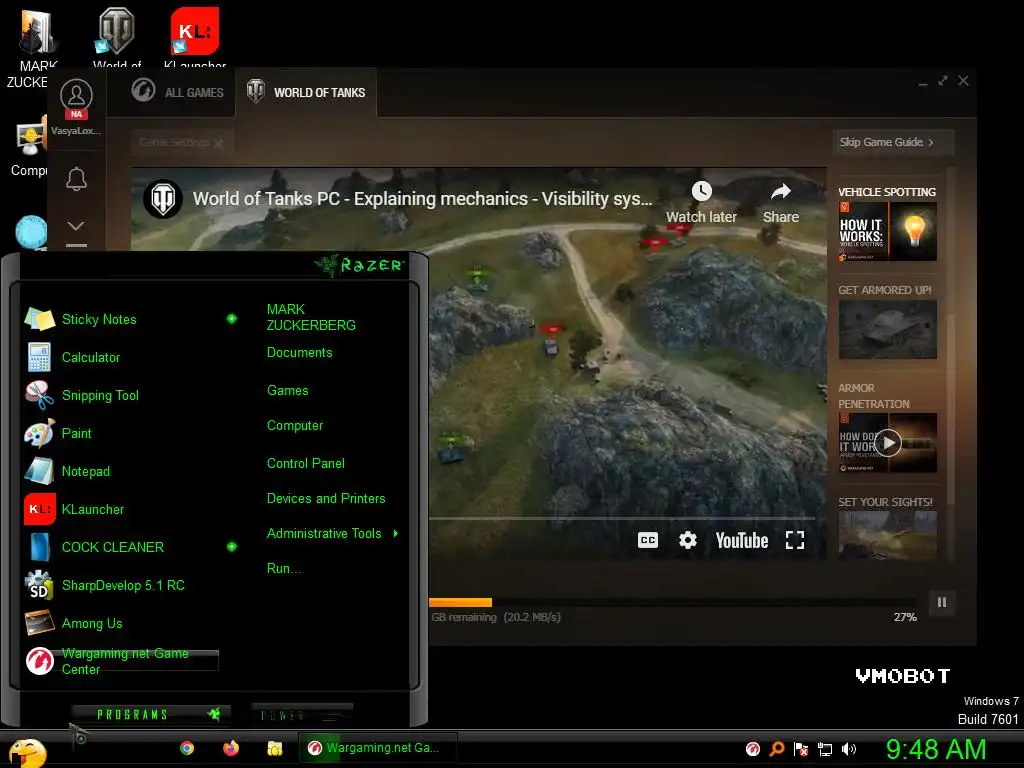Click the World of Tanks channel logo

point(163,199)
